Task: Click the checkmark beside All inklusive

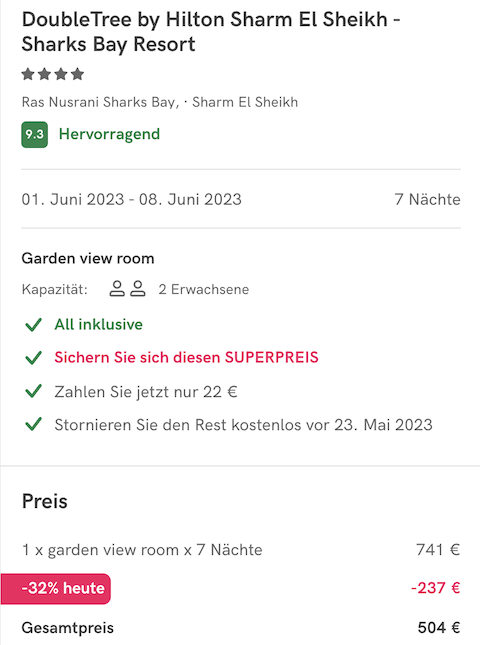Action: point(33,325)
